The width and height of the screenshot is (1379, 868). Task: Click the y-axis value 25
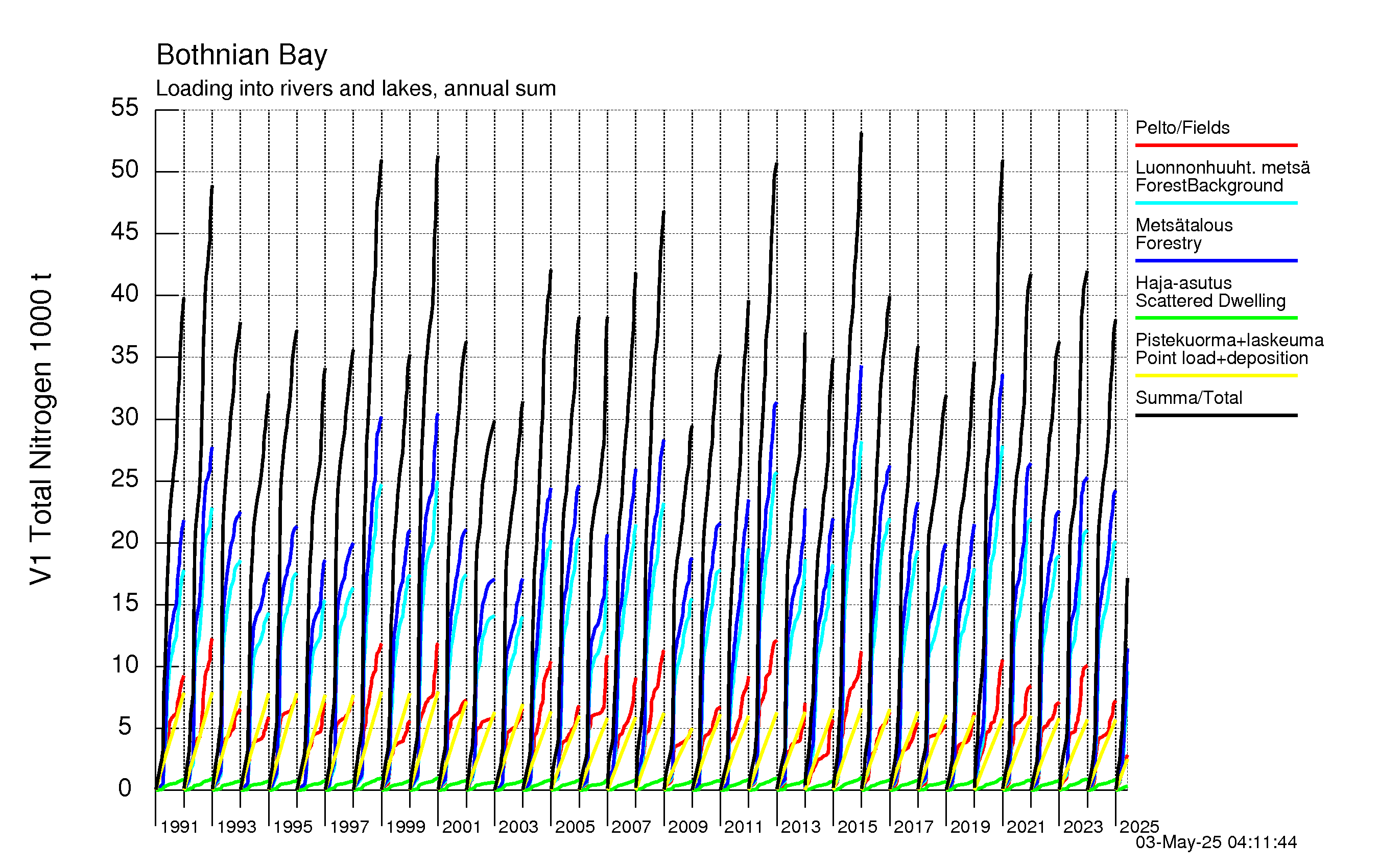tap(125, 478)
